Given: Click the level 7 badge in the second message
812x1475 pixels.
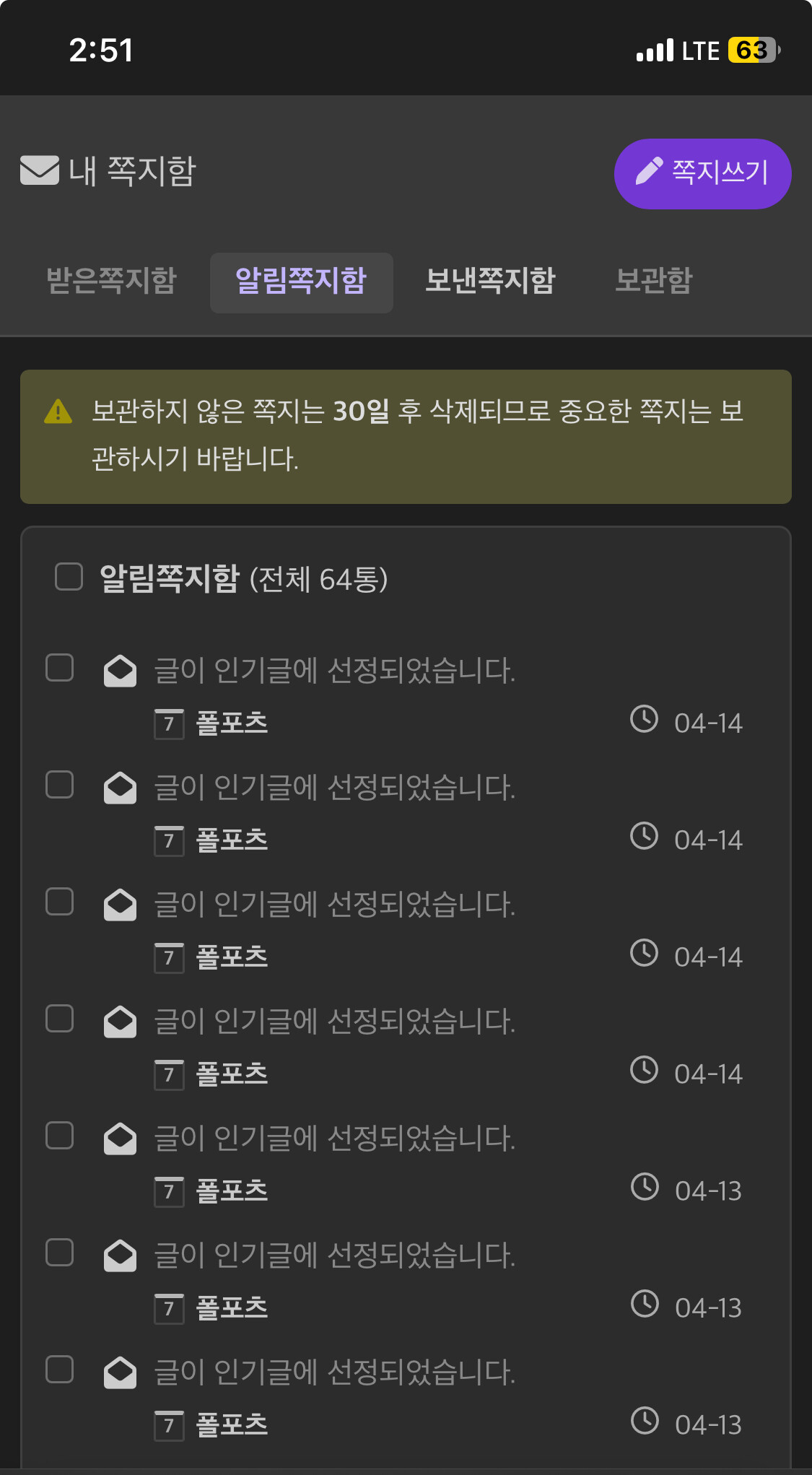Looking at the screenshot, I should click(x=169, y=841).
